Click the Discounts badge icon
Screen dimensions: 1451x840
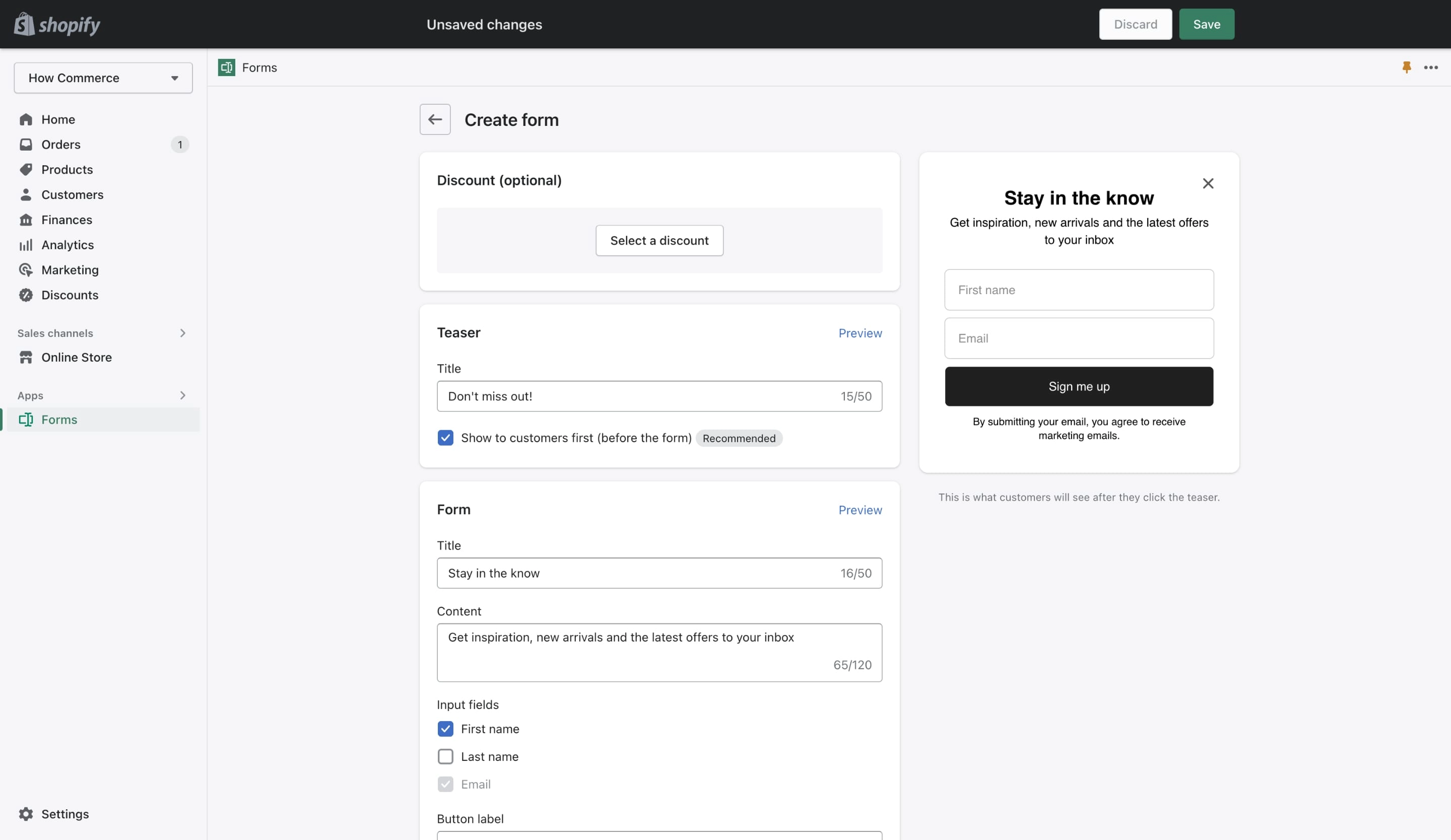pos(26,295)
